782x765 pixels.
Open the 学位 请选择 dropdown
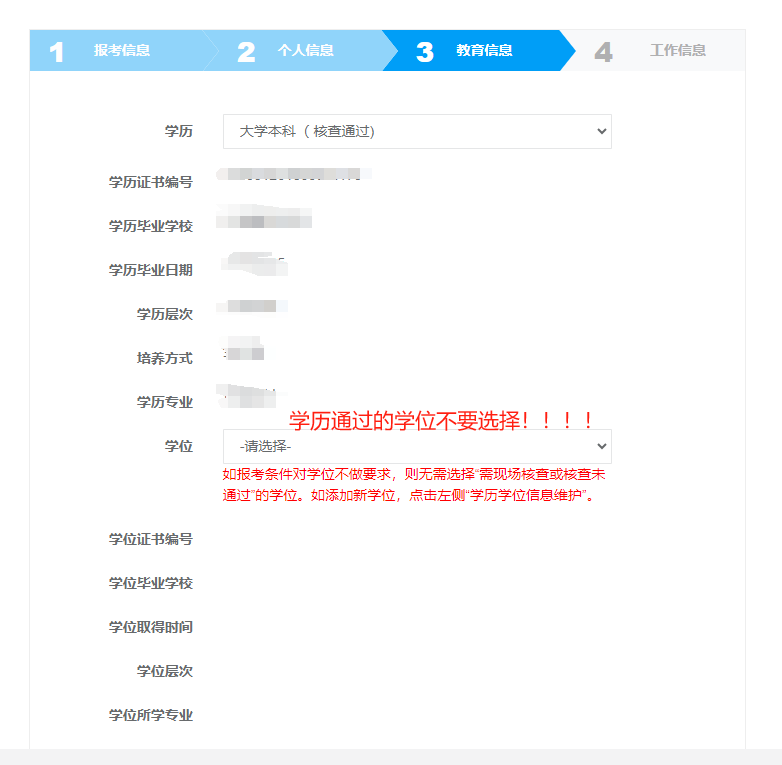click(417, 446)
